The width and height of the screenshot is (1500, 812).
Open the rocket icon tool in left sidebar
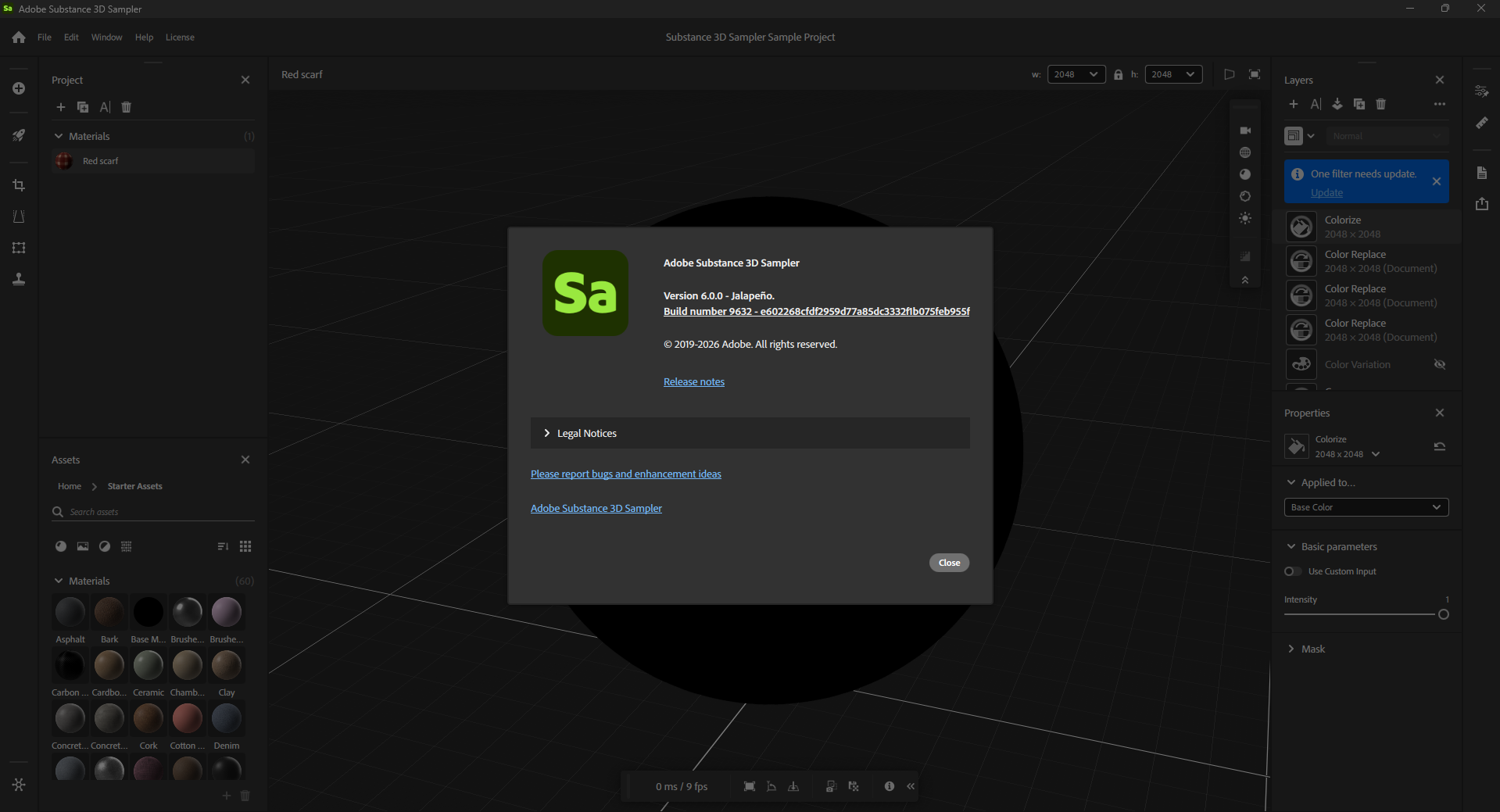pyautogui.click(x=19, y=135)
